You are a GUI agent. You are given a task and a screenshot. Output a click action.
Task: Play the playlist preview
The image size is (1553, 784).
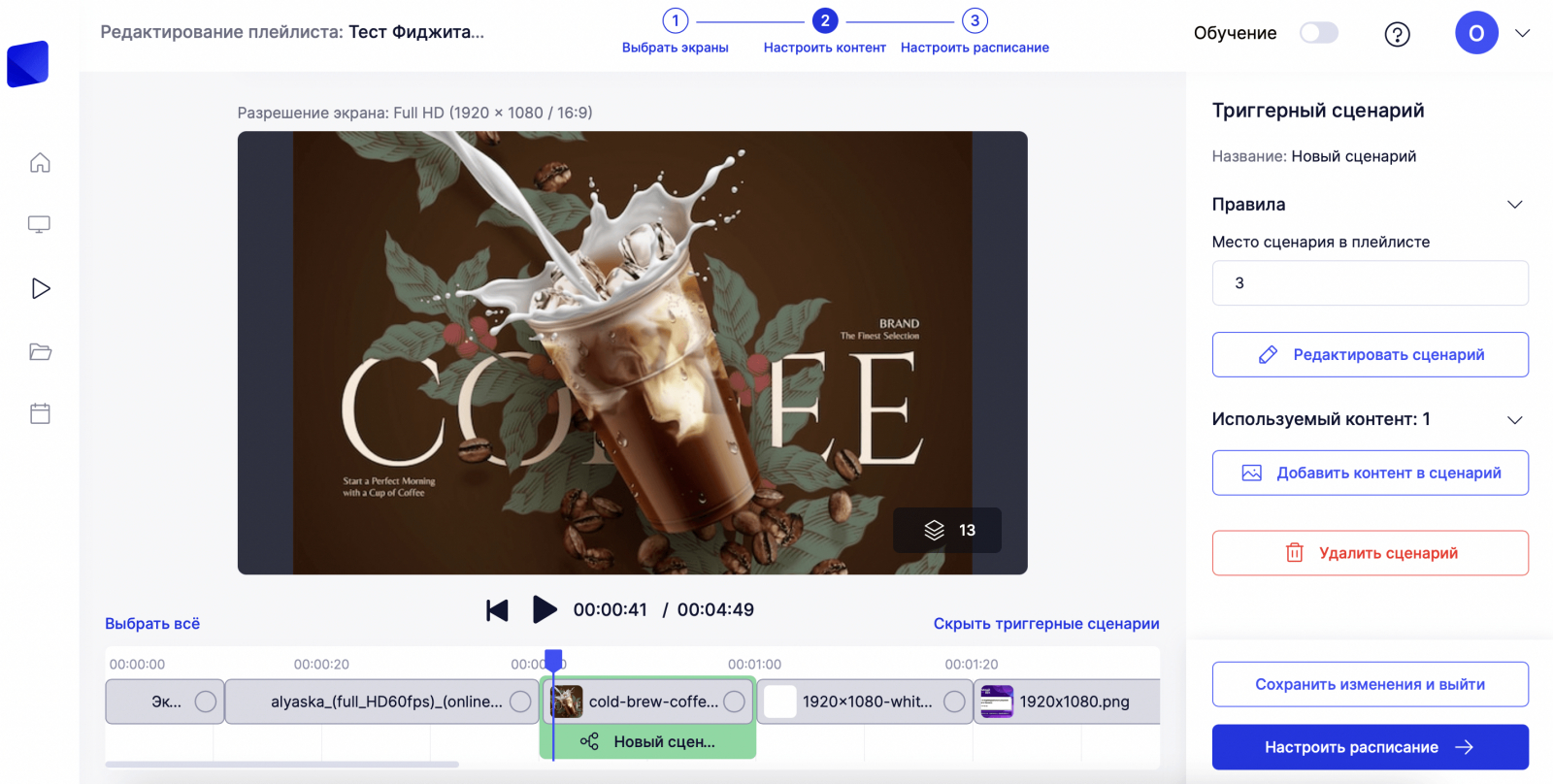tap(545, 609)
